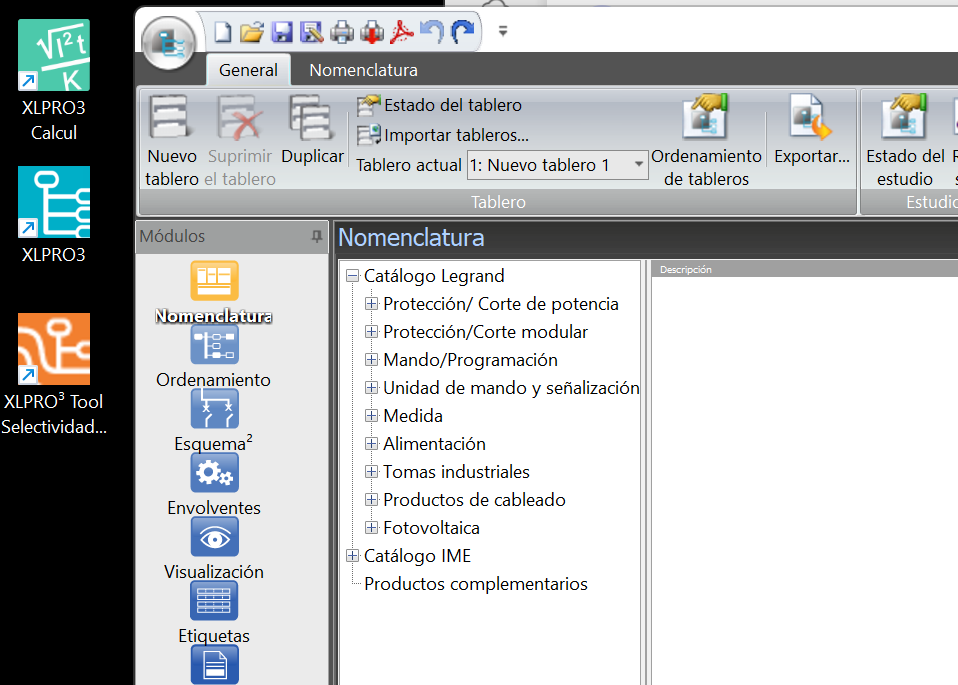Switch to the Nomenclatura ribbon tab
Viewport: 958px width, 685px height.
[364, 70]
